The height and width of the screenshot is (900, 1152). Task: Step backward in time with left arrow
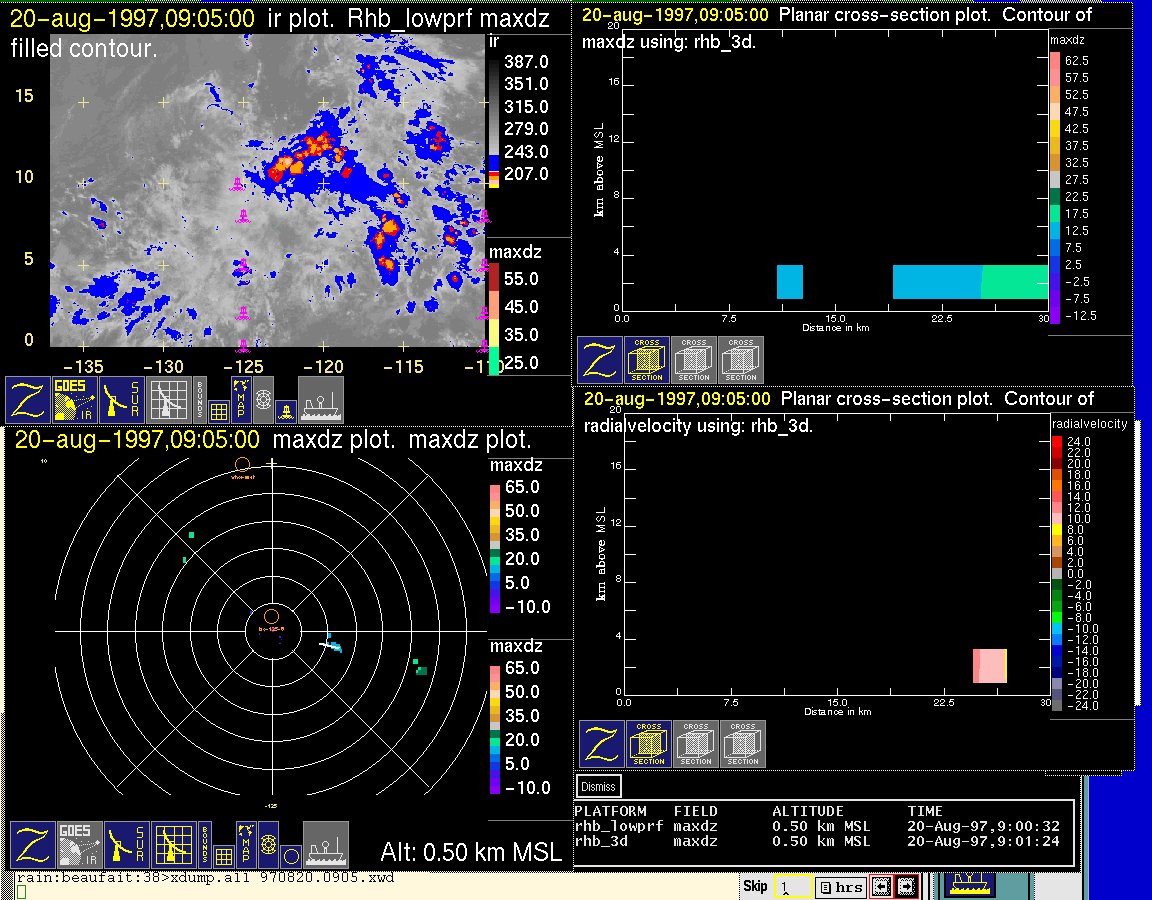[880, 886]
